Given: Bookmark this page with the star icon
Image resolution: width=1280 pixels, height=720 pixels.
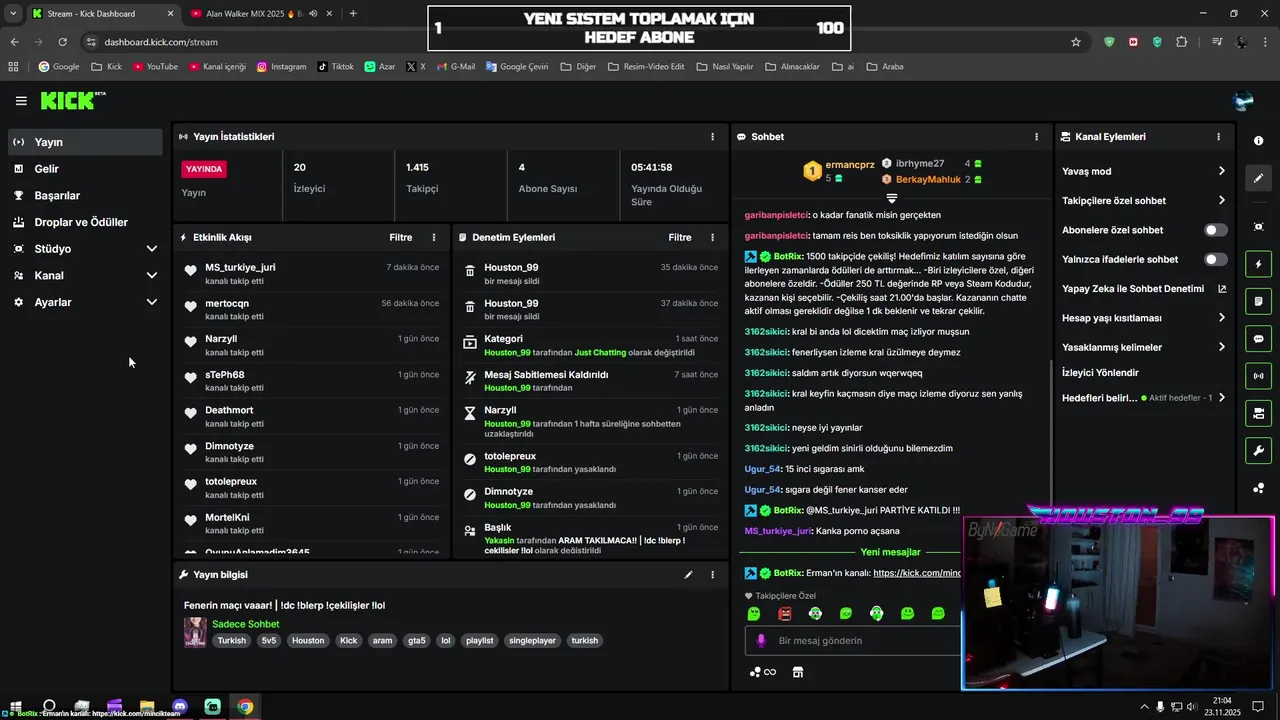Looking at the screenshot, I should [x=1076, y=42].
